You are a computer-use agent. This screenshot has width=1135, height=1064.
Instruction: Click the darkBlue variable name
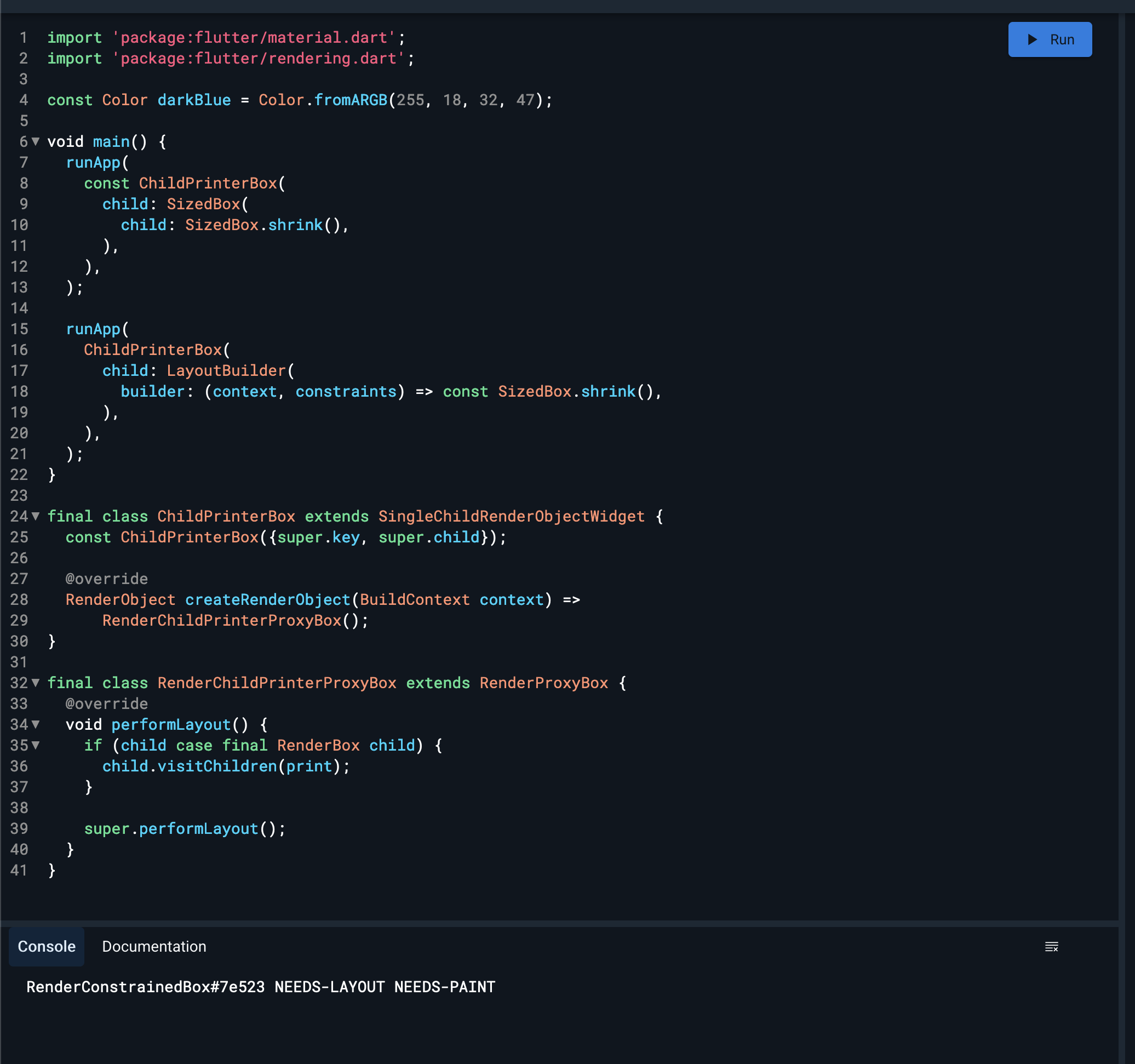[193, 100]
